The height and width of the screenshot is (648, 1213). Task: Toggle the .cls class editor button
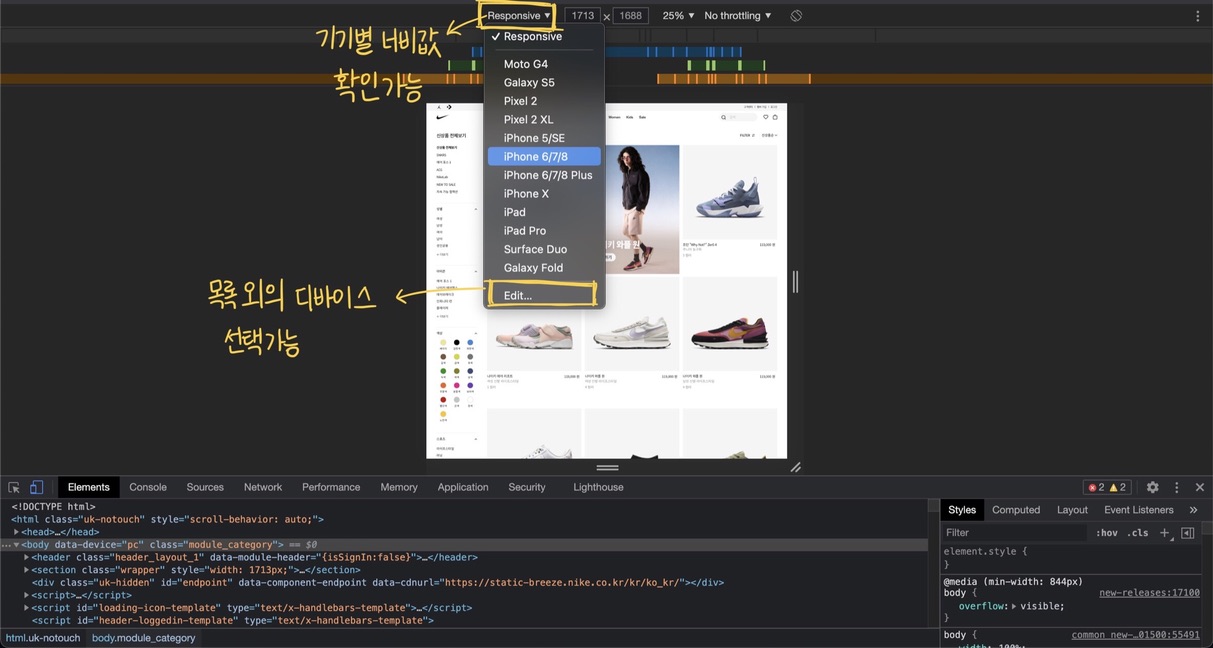(1138, 533)
